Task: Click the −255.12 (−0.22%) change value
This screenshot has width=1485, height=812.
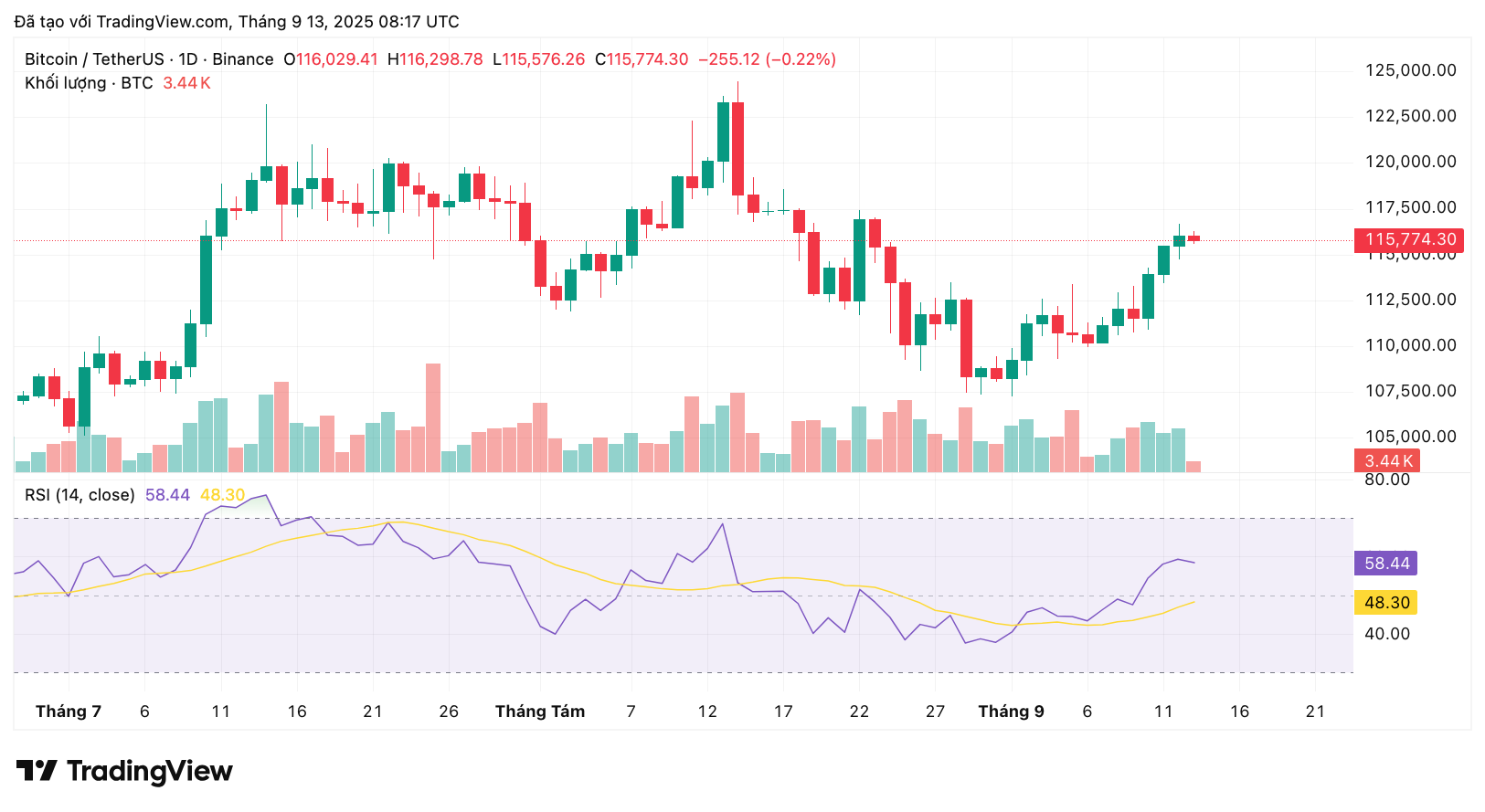Action: point(767,59)
